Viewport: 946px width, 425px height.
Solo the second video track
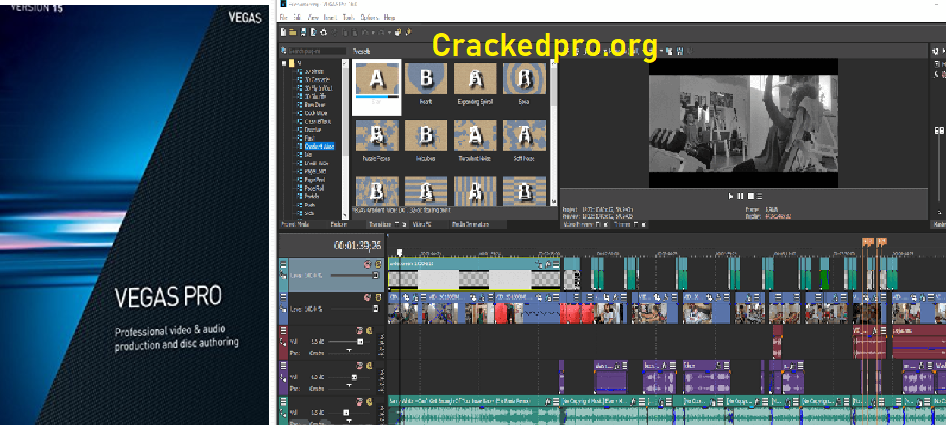click(378, 298)
